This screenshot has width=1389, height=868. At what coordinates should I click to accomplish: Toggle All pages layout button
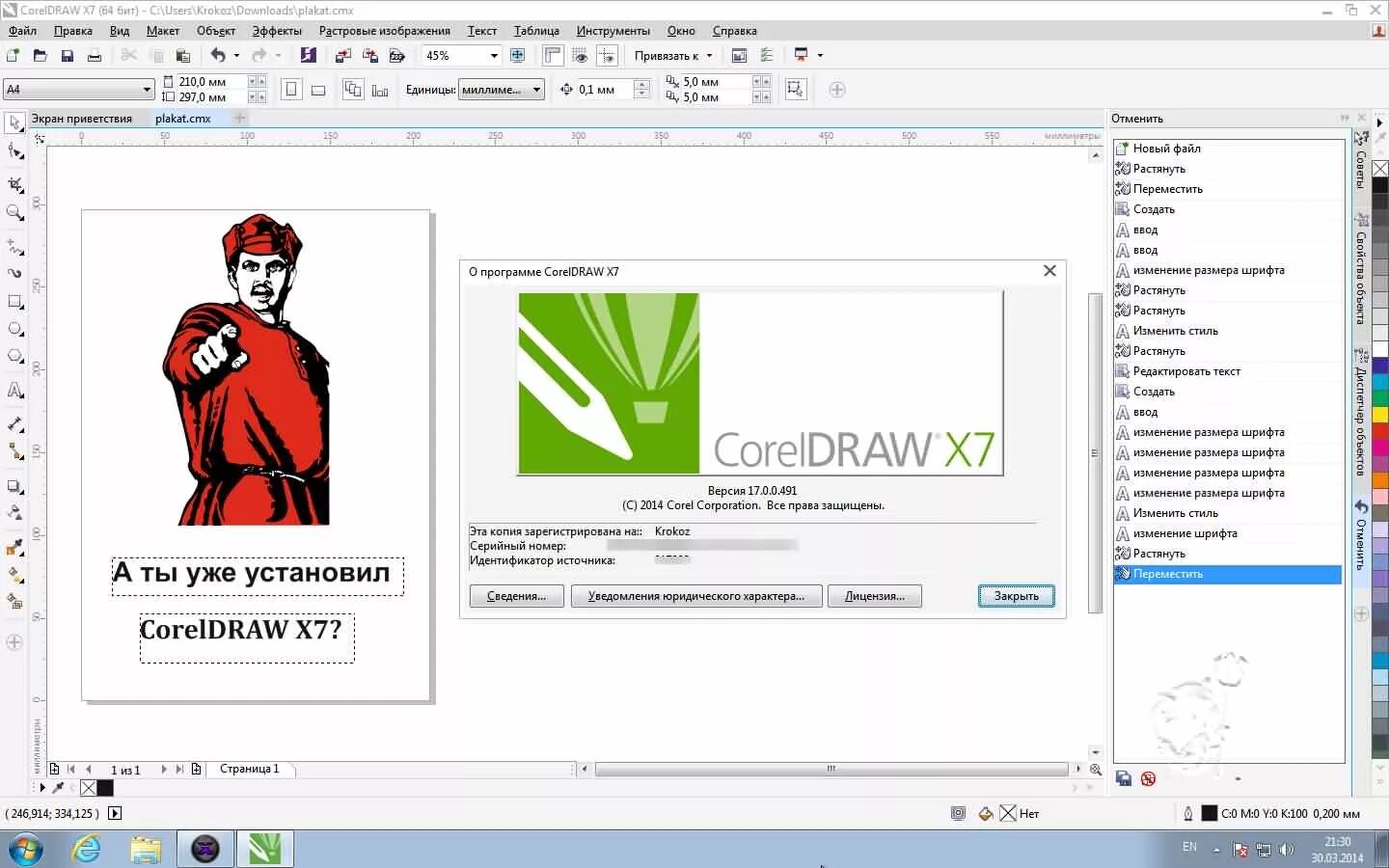[353, 90]
